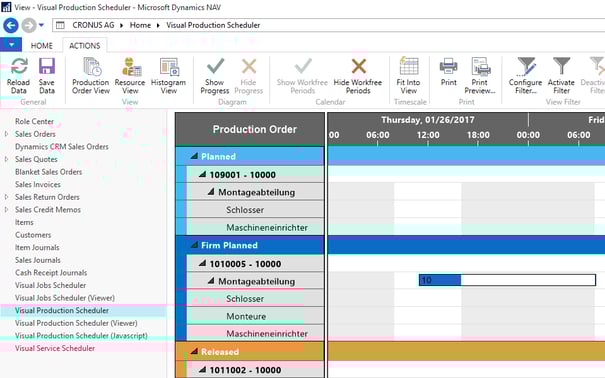Toggle Show Progress on

215,76
